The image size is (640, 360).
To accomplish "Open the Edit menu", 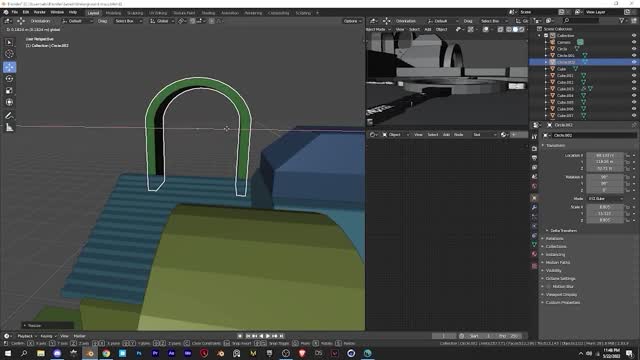I will (x=26, y=12).
